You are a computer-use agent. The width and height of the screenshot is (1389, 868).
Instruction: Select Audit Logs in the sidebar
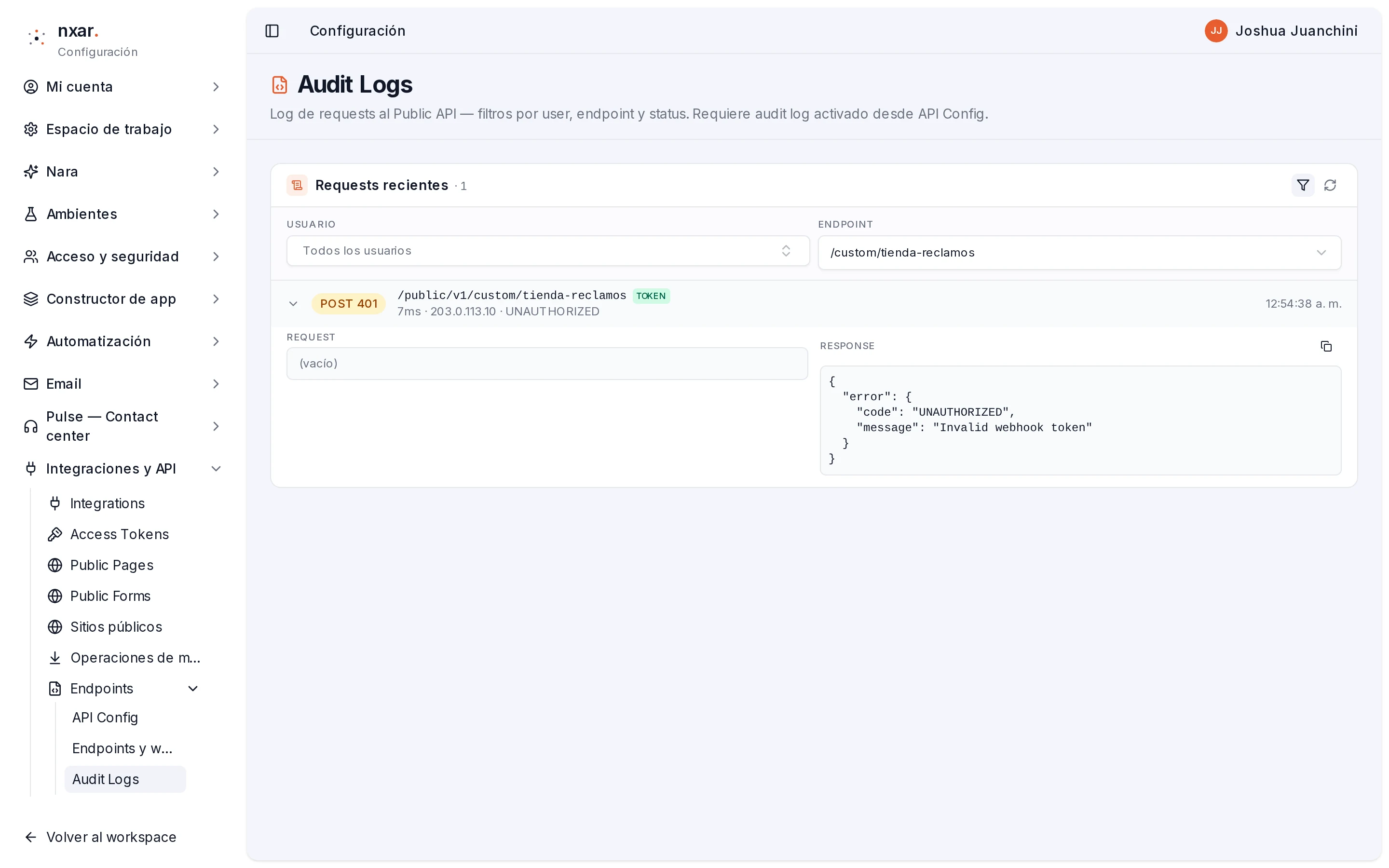pos(125,780)
